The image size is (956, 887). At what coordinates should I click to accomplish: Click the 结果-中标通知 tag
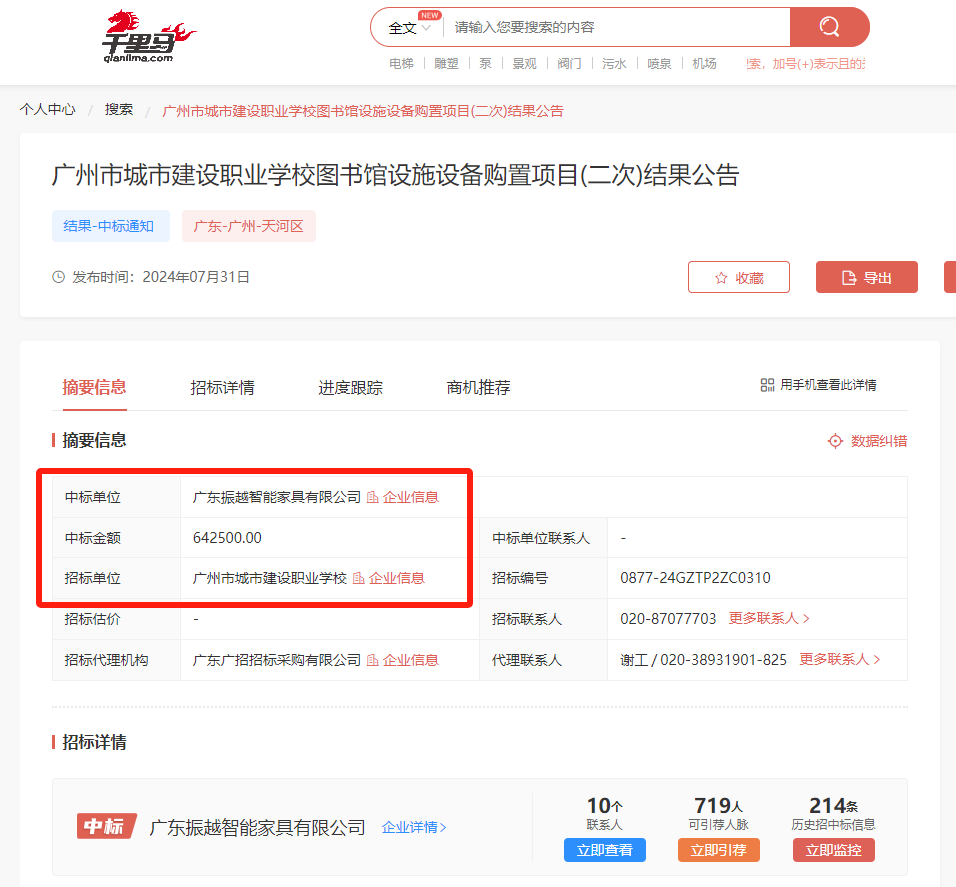(x=110, y=226)
